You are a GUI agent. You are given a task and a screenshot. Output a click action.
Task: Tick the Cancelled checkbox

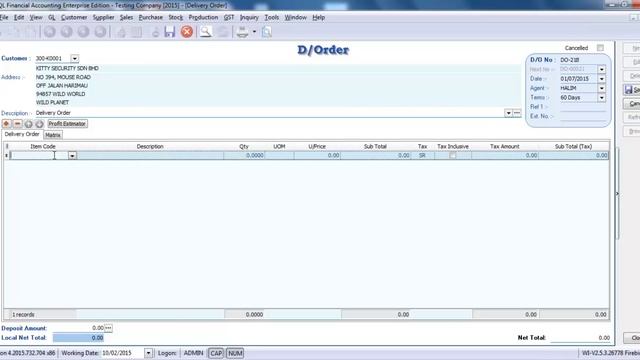point(600,48)
